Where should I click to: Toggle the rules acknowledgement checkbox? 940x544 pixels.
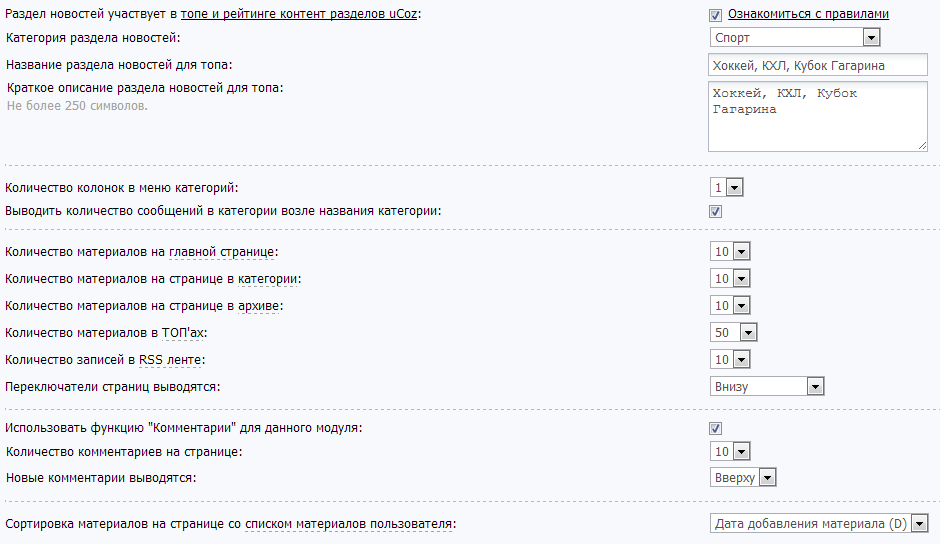(x=715, y=15)
